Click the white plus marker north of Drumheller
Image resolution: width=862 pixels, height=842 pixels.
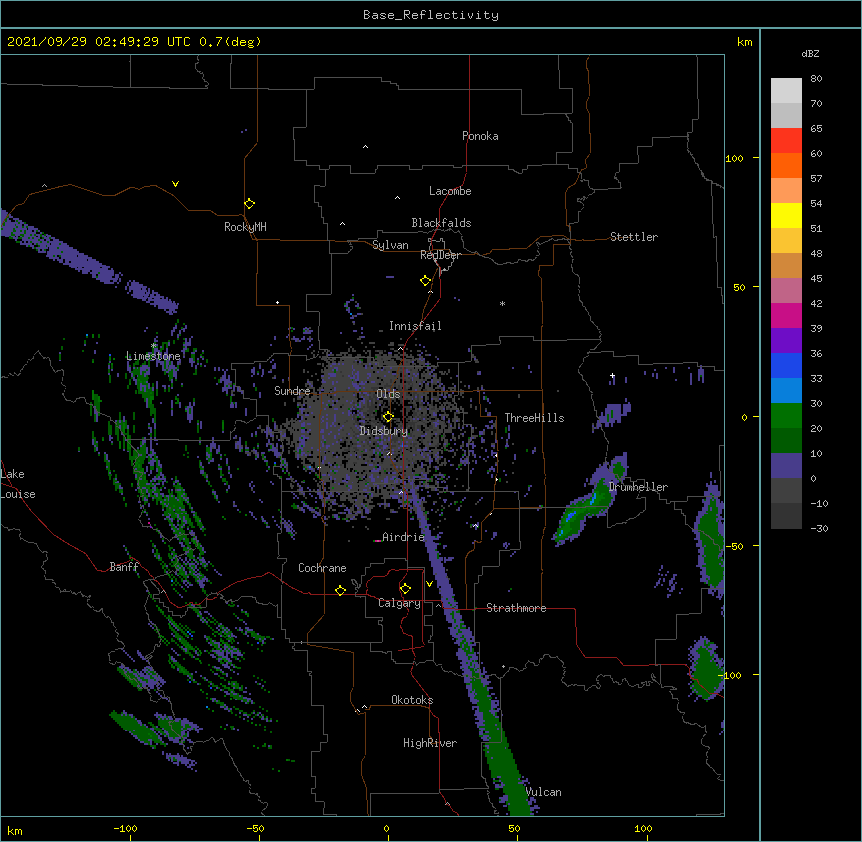click(x=612, y=375)
